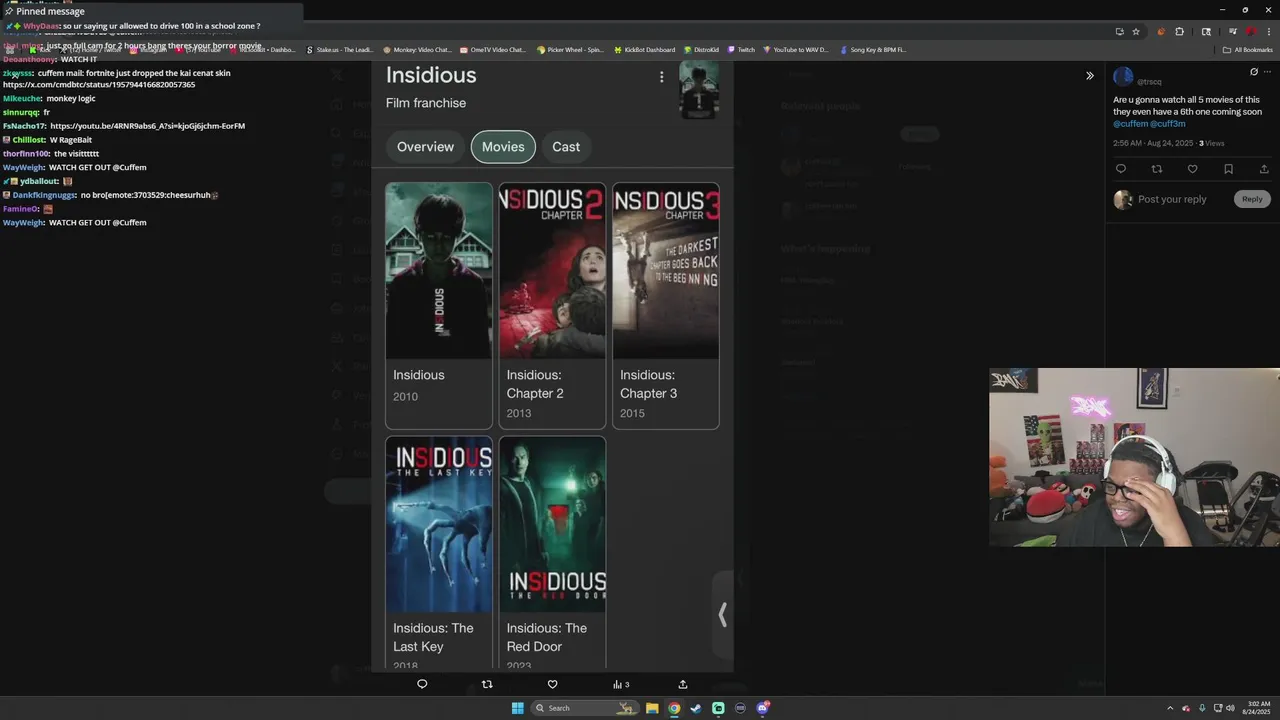Open the 'Stake.us - The Leadi...' bookmark
The image size is (1280, 720).
340,49
